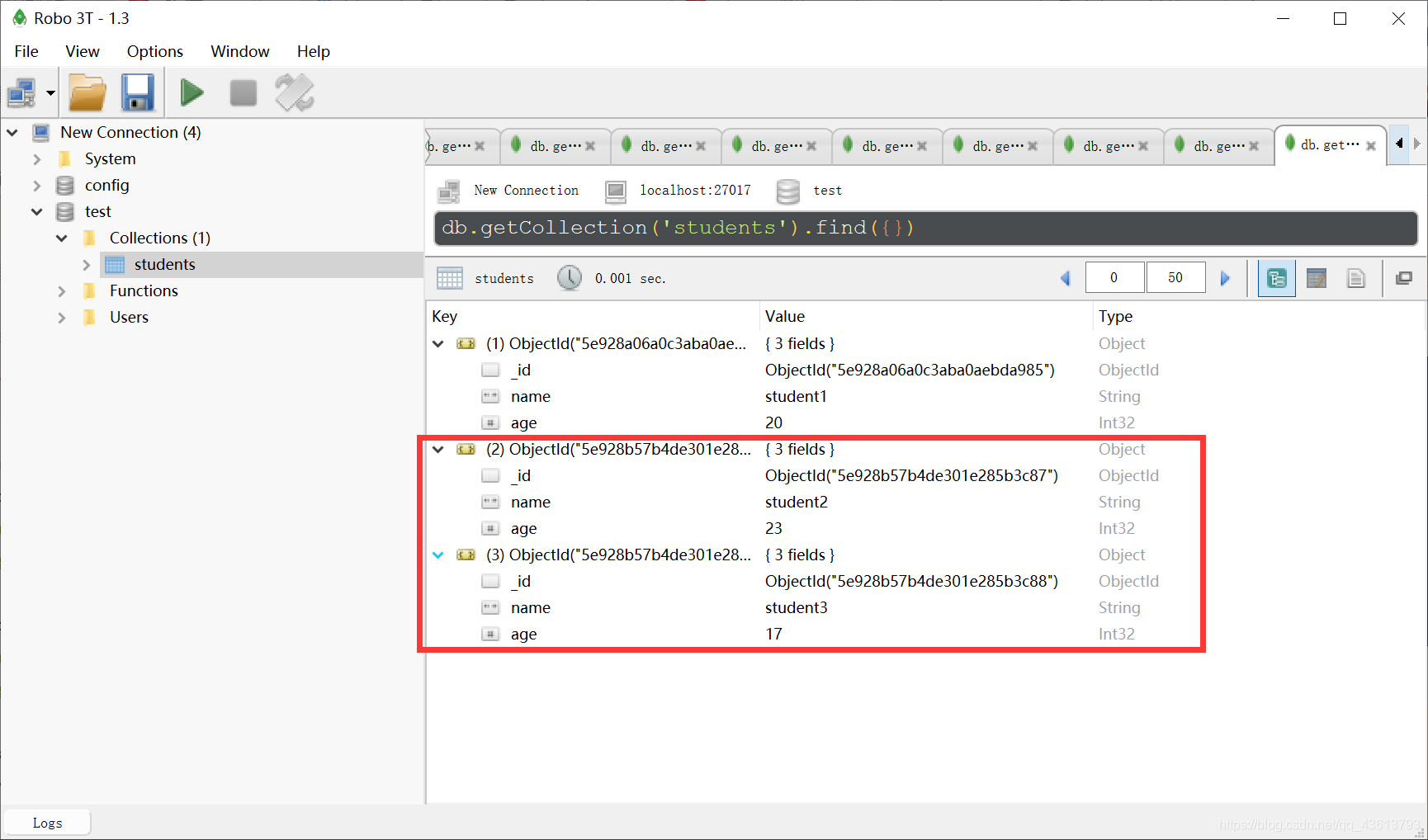Viewport: 1428px width, 840px height.
Task: Select the student2 name value
Action: point(796,502)
